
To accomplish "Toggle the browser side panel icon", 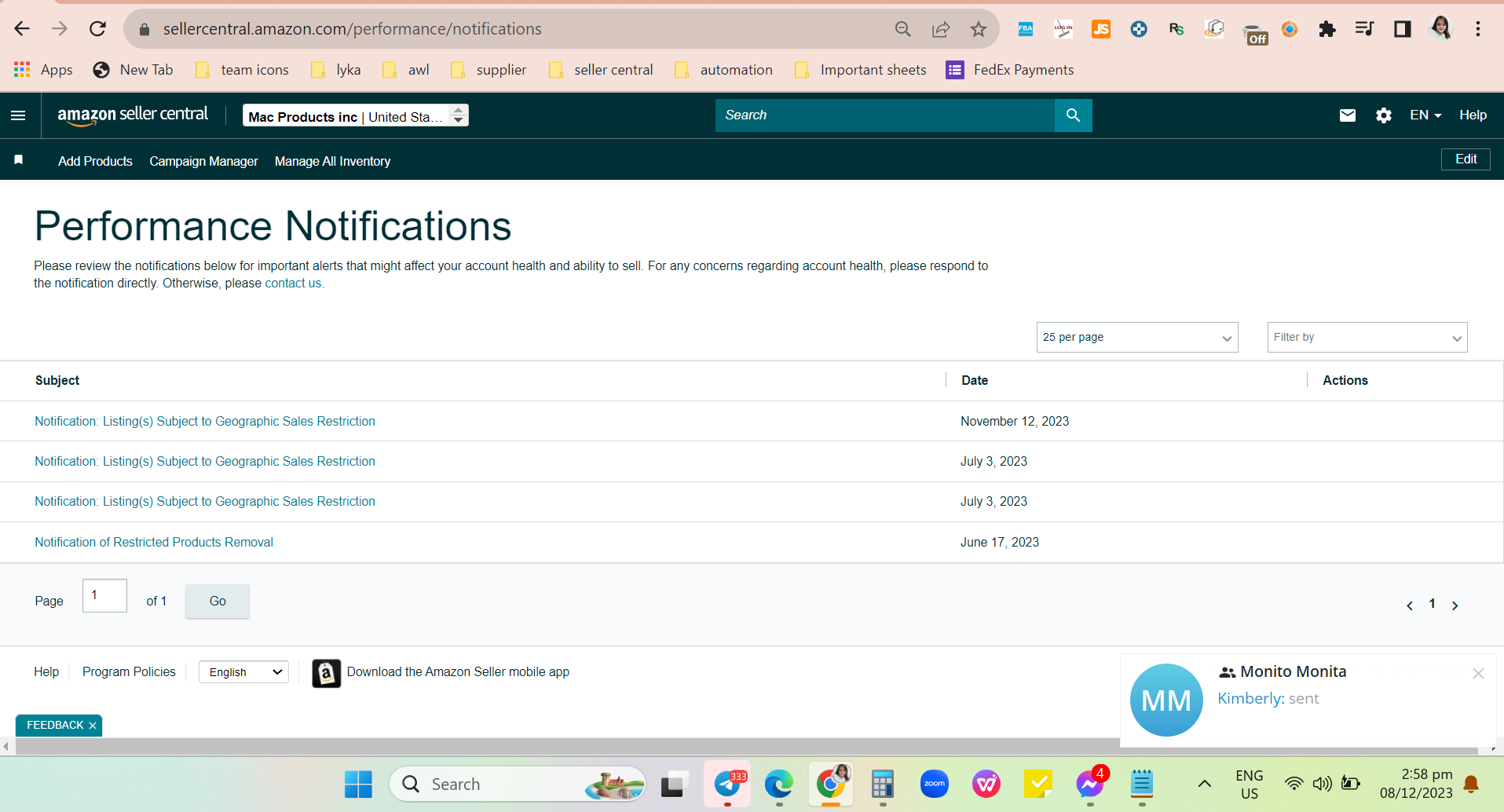I will (1403, 29).
